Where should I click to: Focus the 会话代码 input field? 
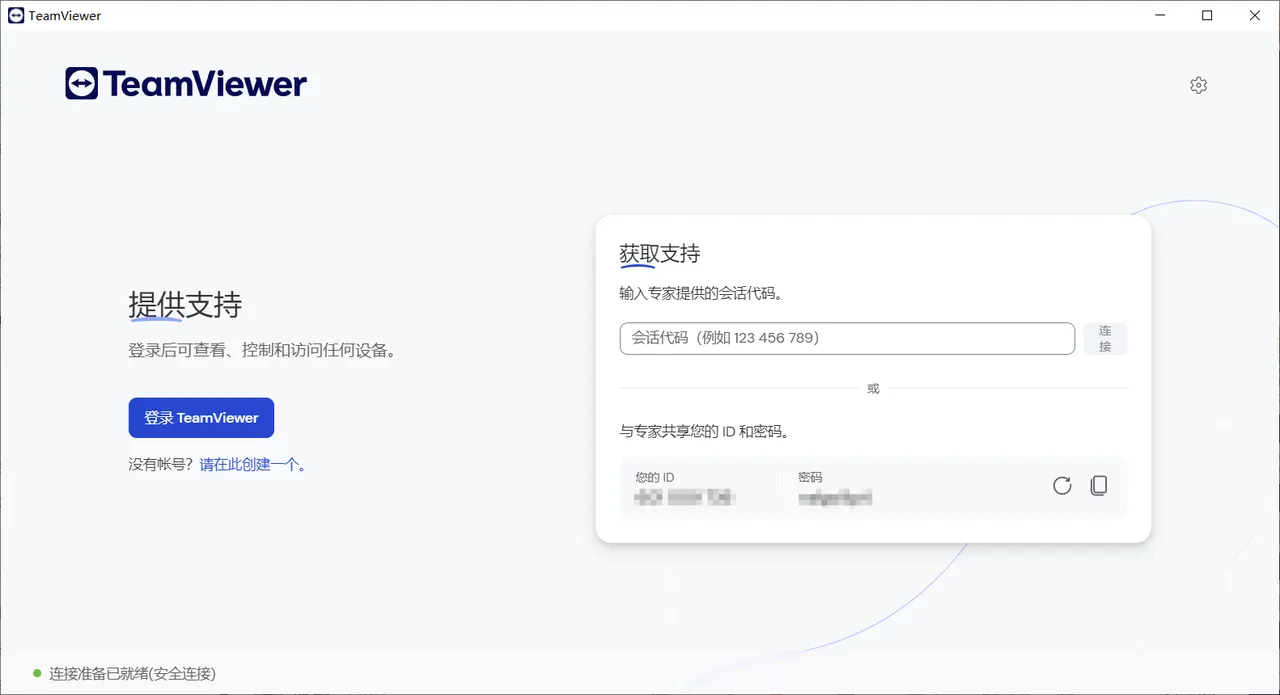pyautogui.click(x=847, y=338)
